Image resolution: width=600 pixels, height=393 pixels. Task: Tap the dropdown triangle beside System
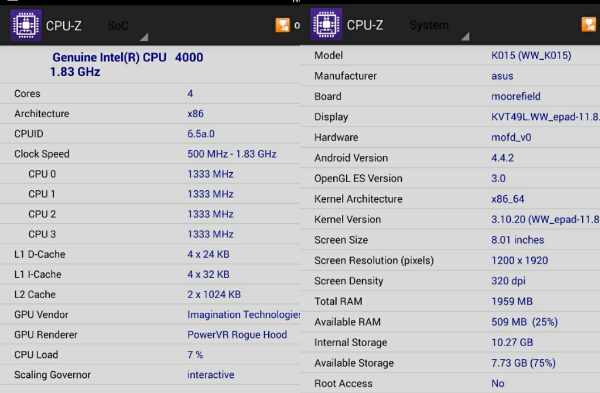click(465, 36)
